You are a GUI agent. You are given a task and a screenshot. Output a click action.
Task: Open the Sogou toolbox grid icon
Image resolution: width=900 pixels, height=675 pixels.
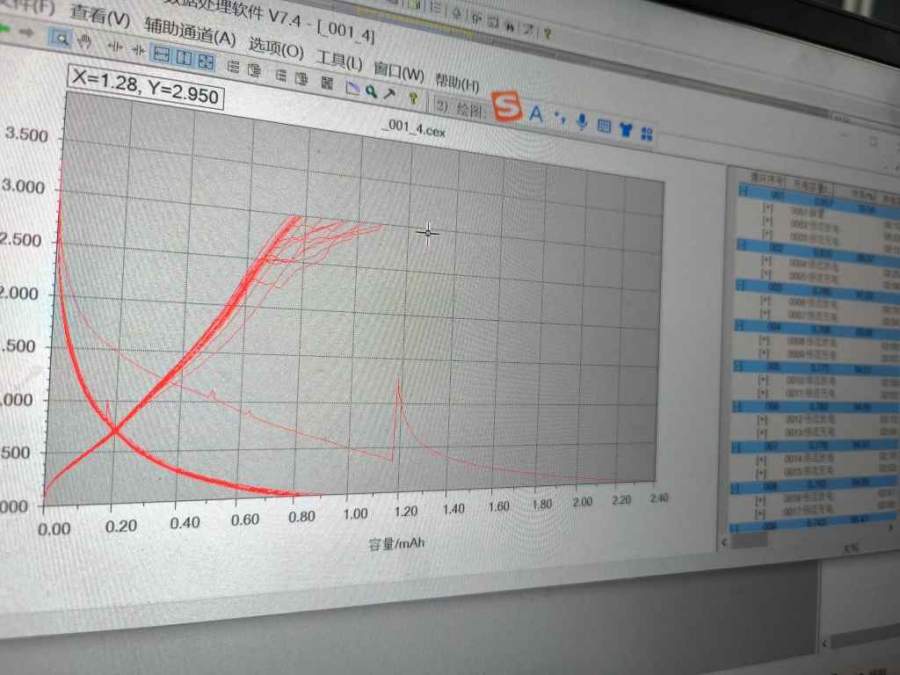pyautogui.click(x=647, y=133)
